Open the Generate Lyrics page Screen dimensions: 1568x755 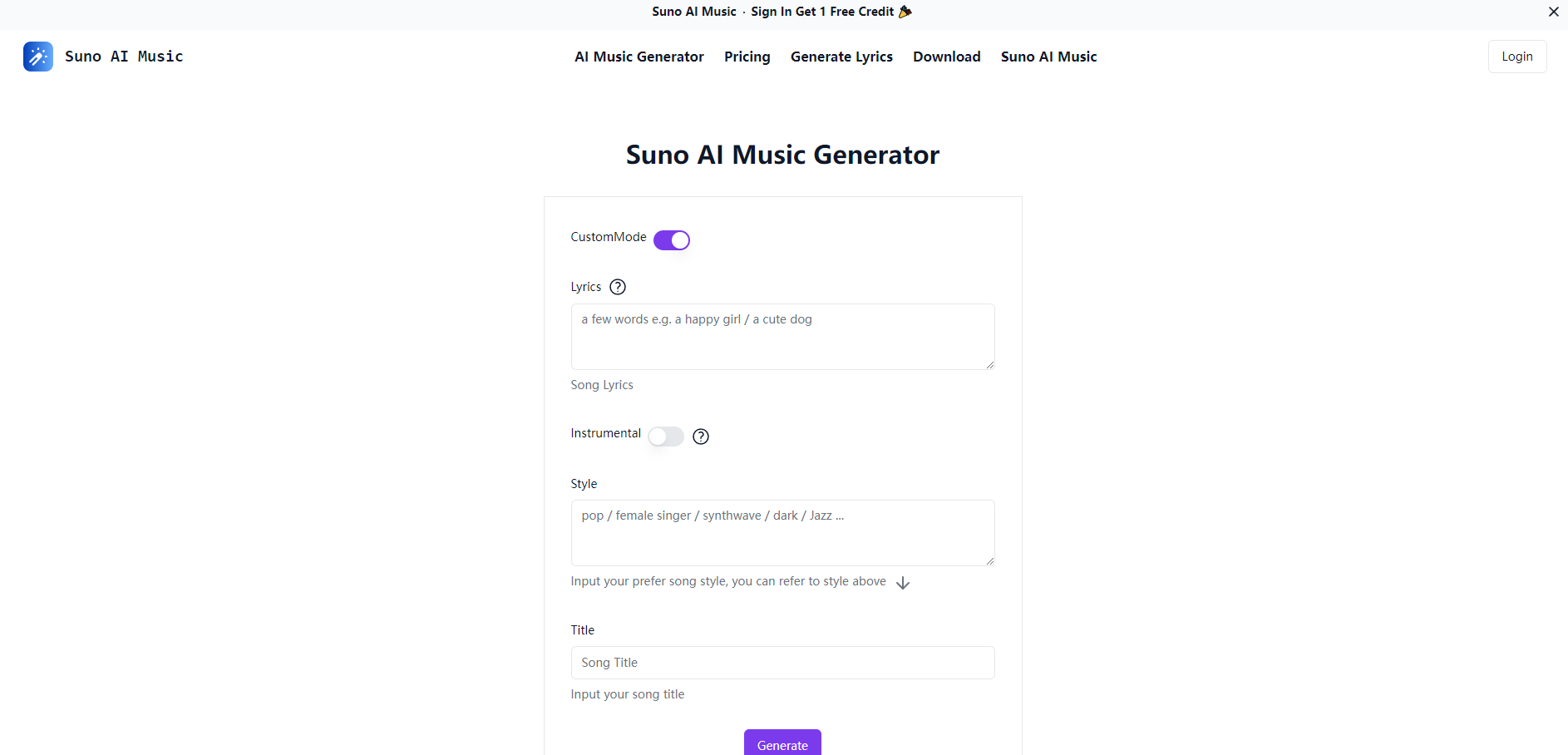[841, 56]
